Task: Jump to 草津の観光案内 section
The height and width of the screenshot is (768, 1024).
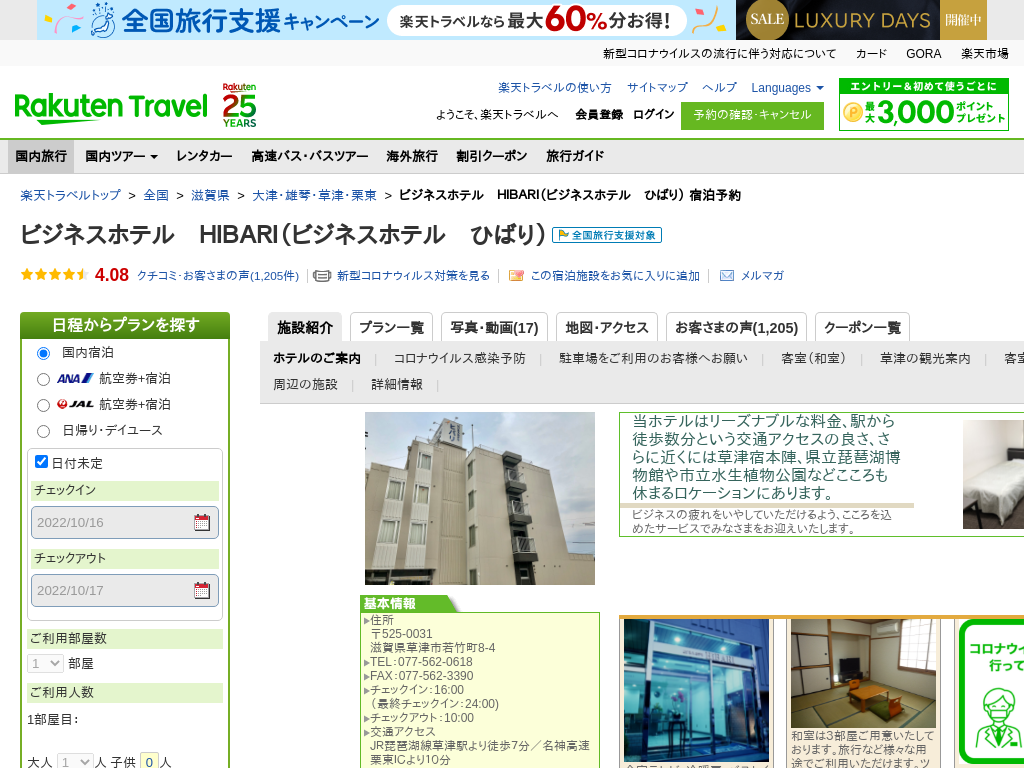Action: point(925,358)
